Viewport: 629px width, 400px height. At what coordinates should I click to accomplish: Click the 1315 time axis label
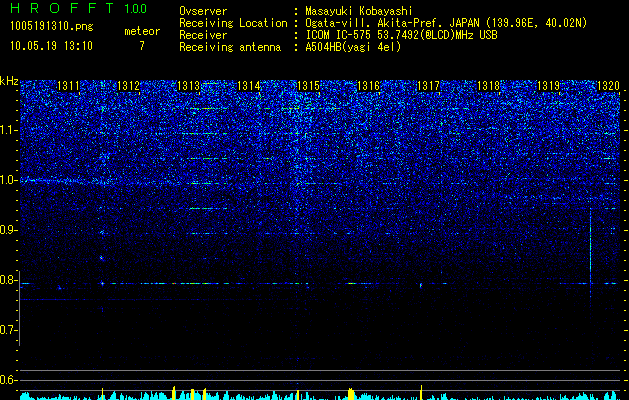(308, 86)
